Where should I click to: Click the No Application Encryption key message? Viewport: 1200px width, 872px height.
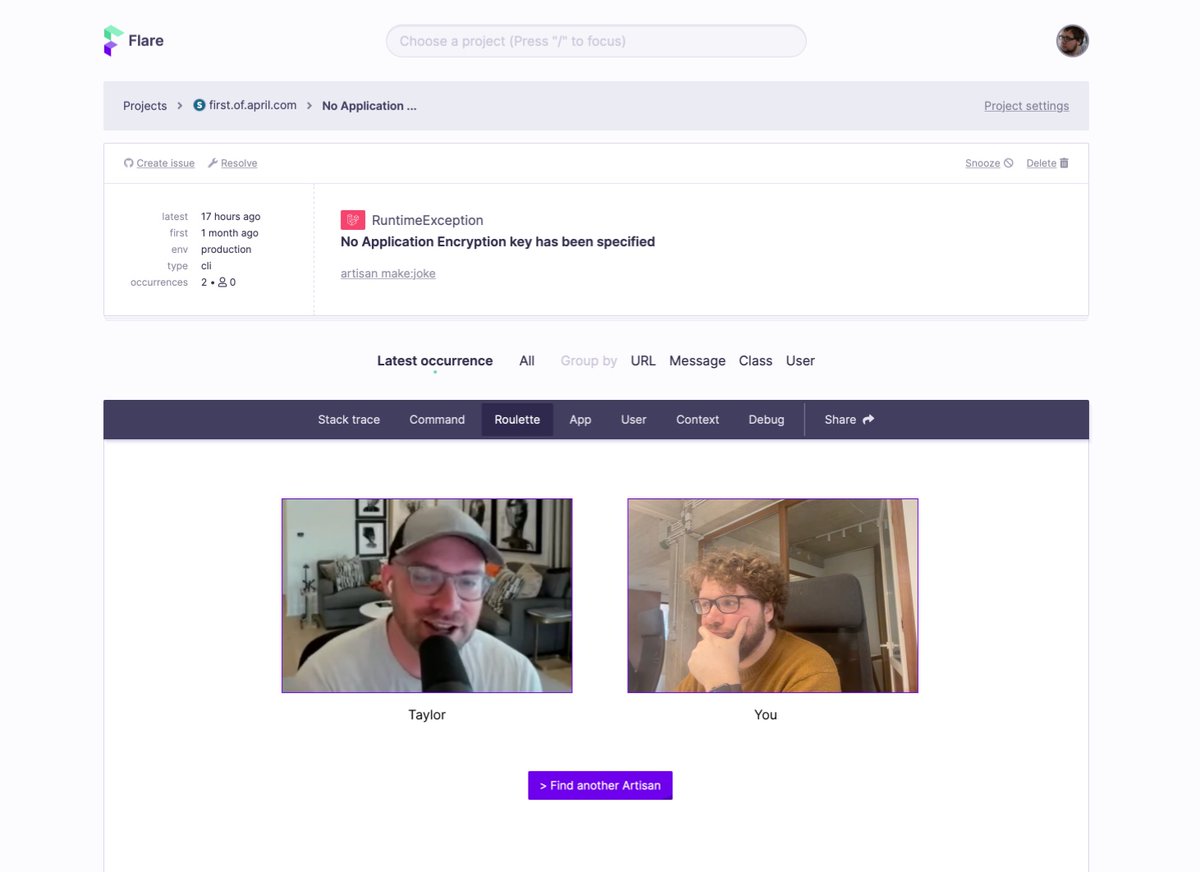[x=498, y=241]
